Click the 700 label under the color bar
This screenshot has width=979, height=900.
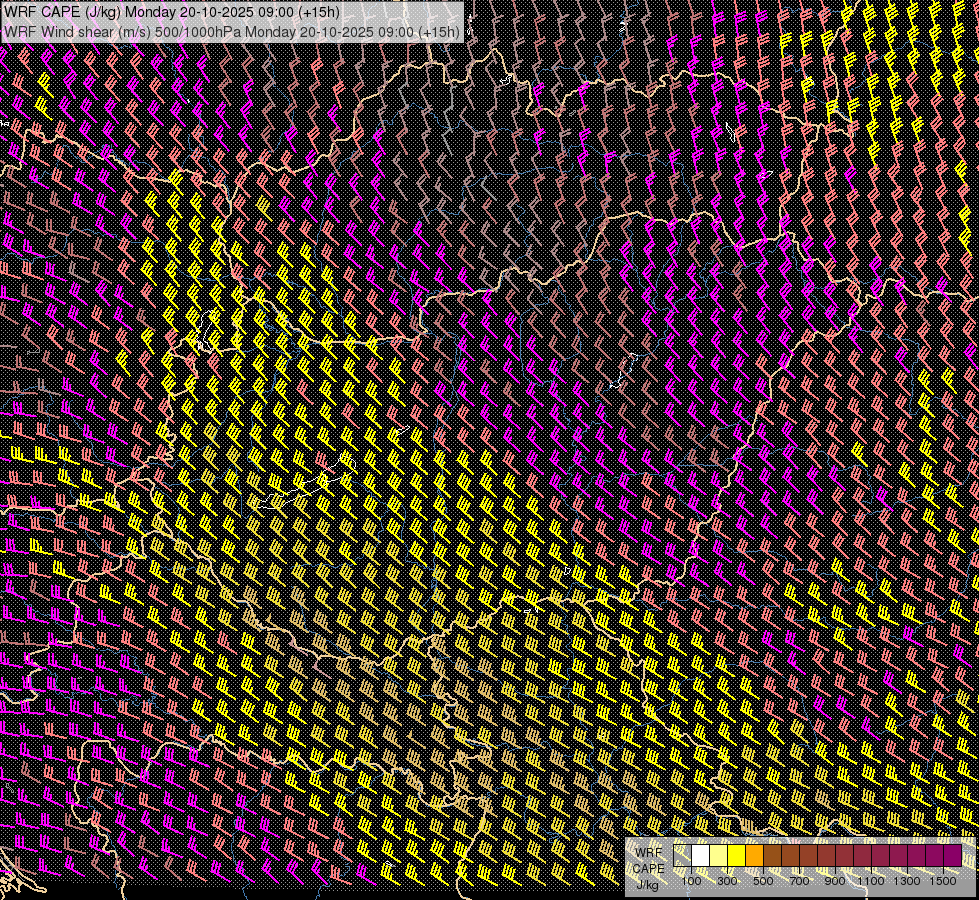click(799, 881)
